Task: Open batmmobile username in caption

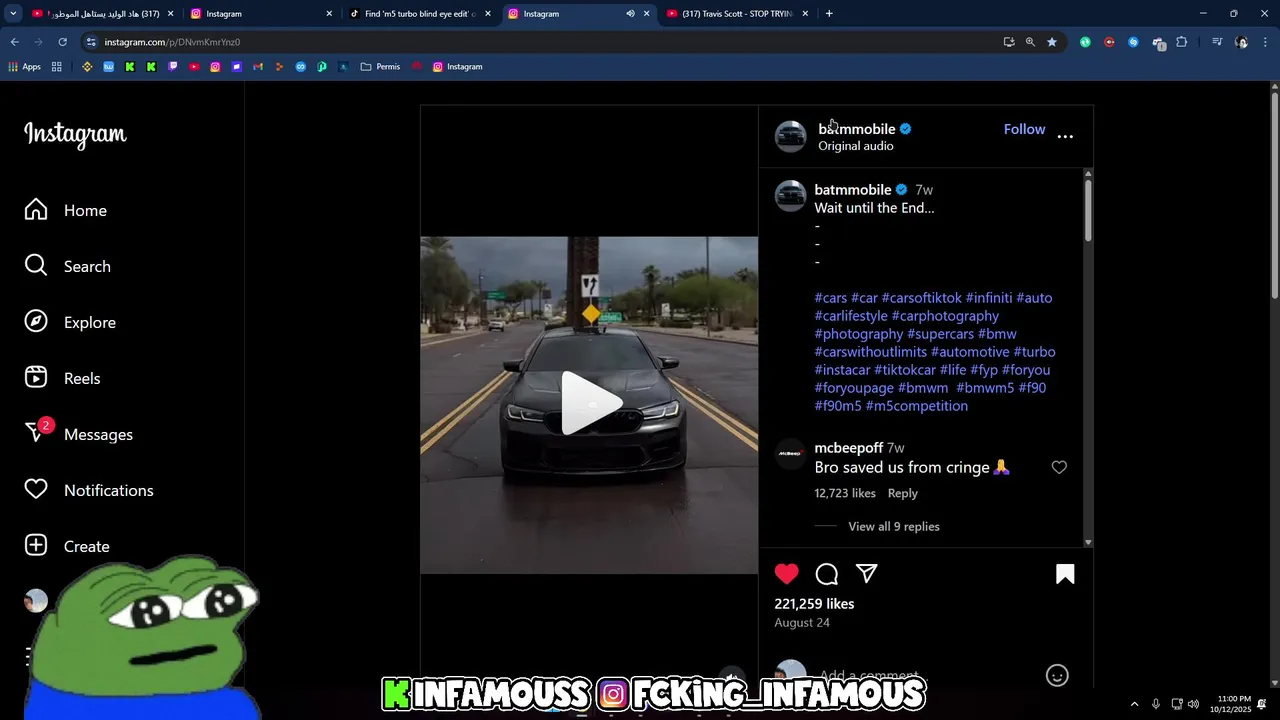Action: 853,190
